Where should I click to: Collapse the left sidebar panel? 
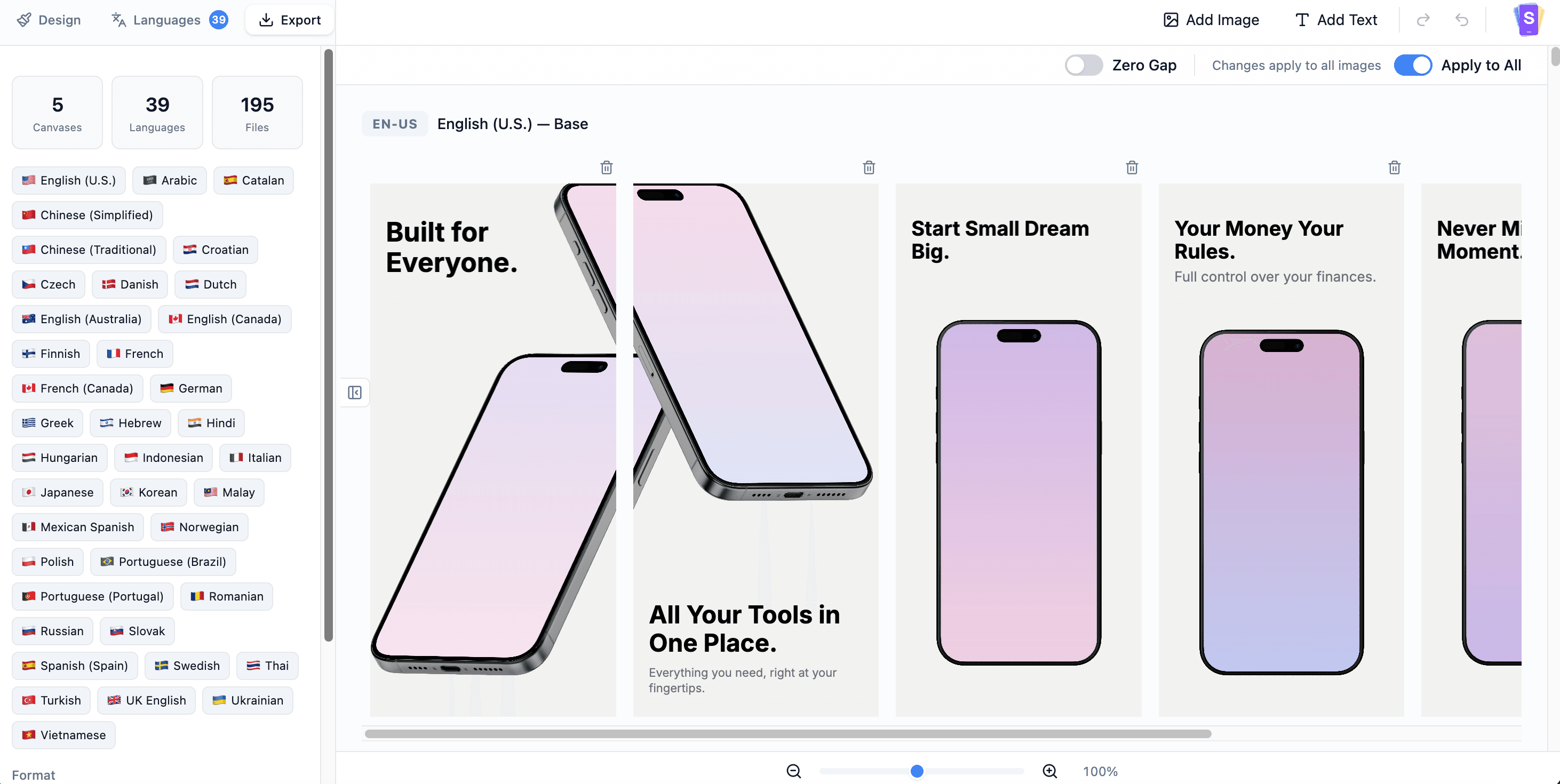point(355,393)
